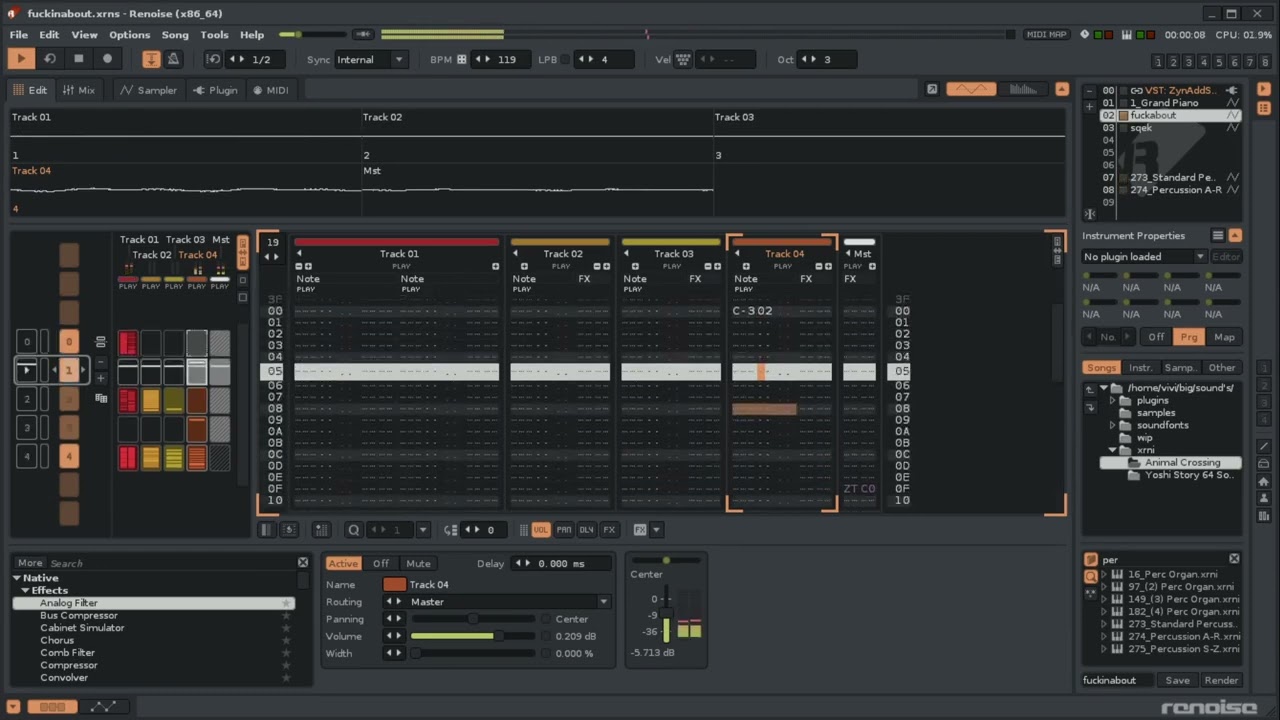Image resolution: width=1280 pixels, height=720 pixels.
Task: Open the Edit menu
Action: (x=49, y=35)
